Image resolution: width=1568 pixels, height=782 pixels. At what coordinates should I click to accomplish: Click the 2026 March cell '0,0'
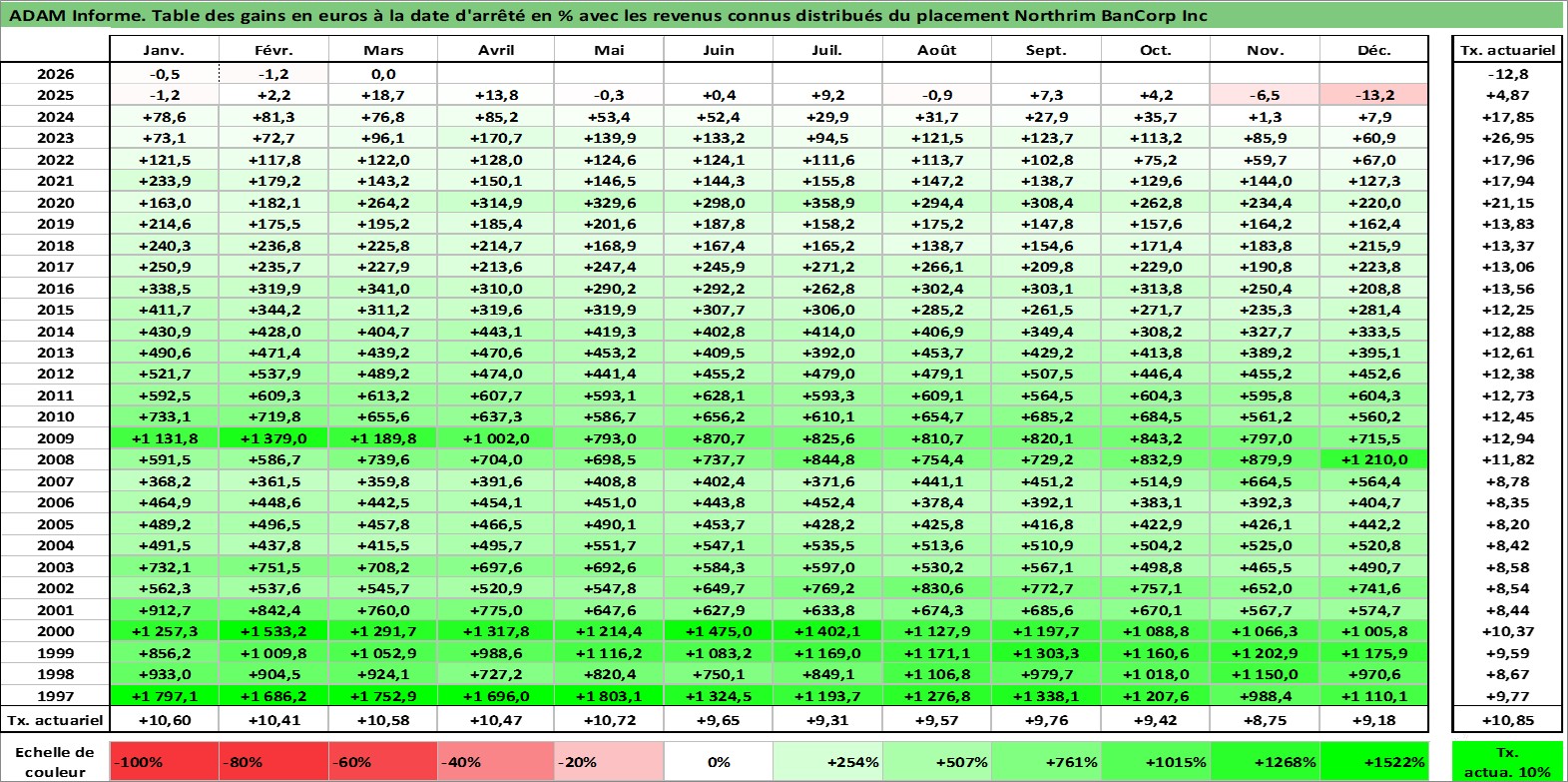[383, 74]
